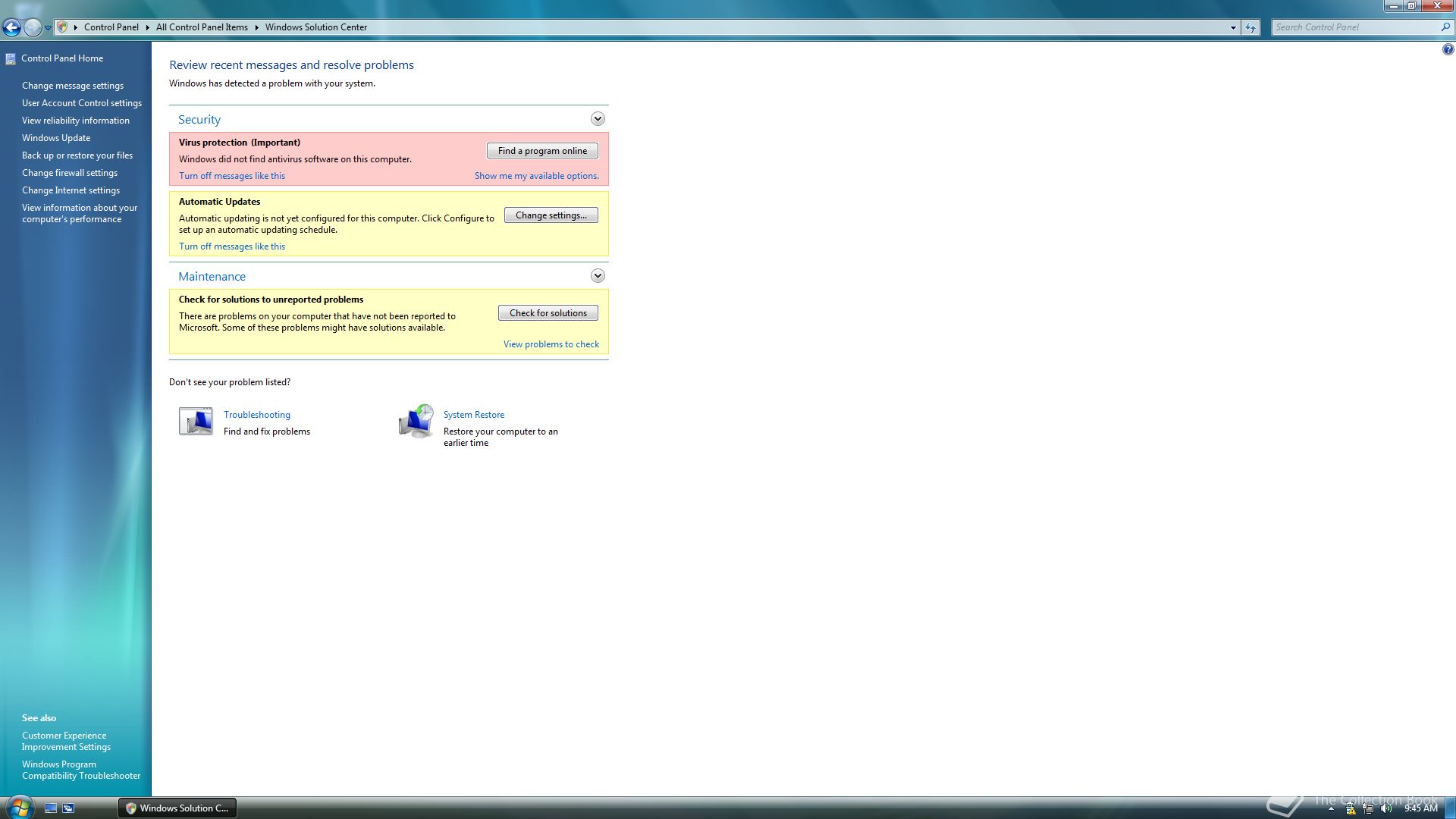
Task: Click Find a program online button
Action: tap(542, 151)
